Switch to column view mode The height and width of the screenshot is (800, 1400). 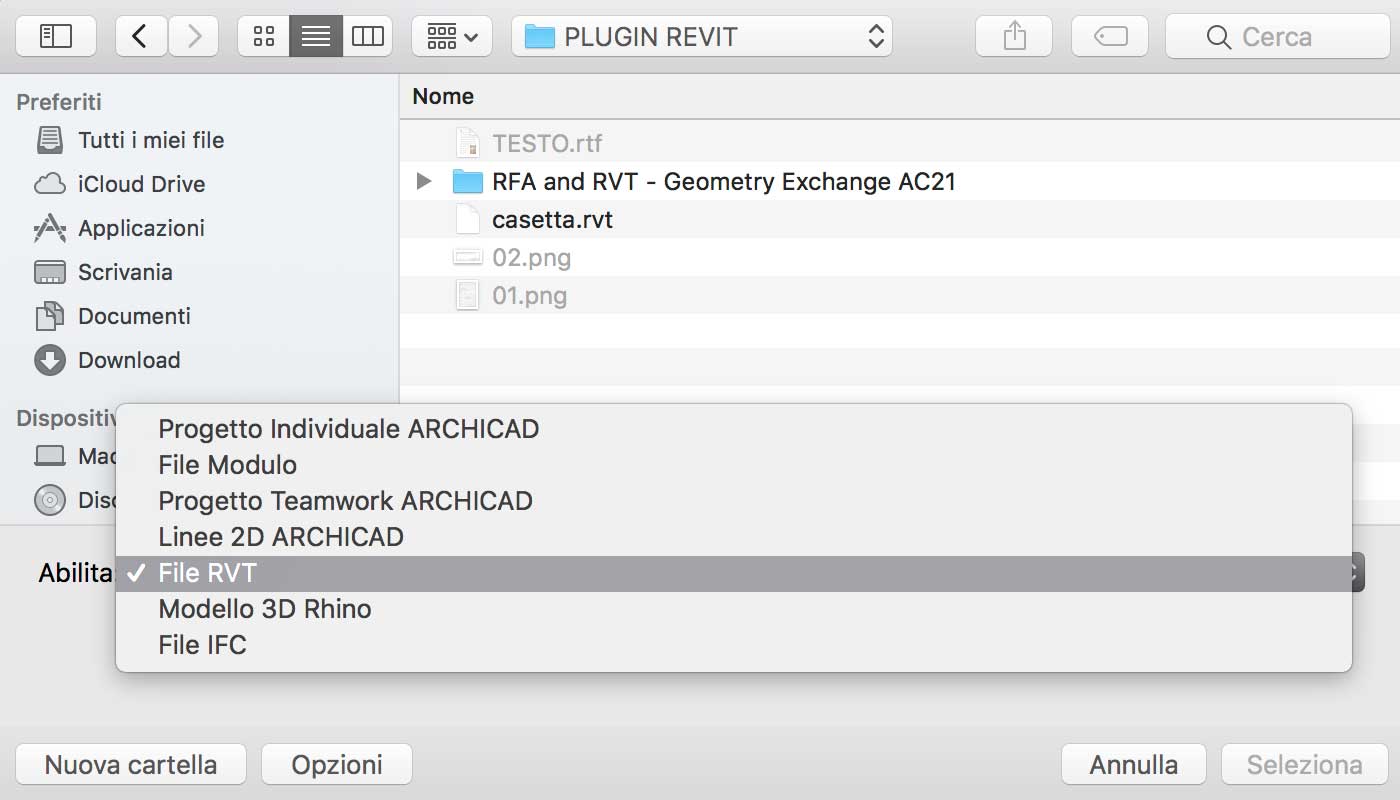click(368, 37)
